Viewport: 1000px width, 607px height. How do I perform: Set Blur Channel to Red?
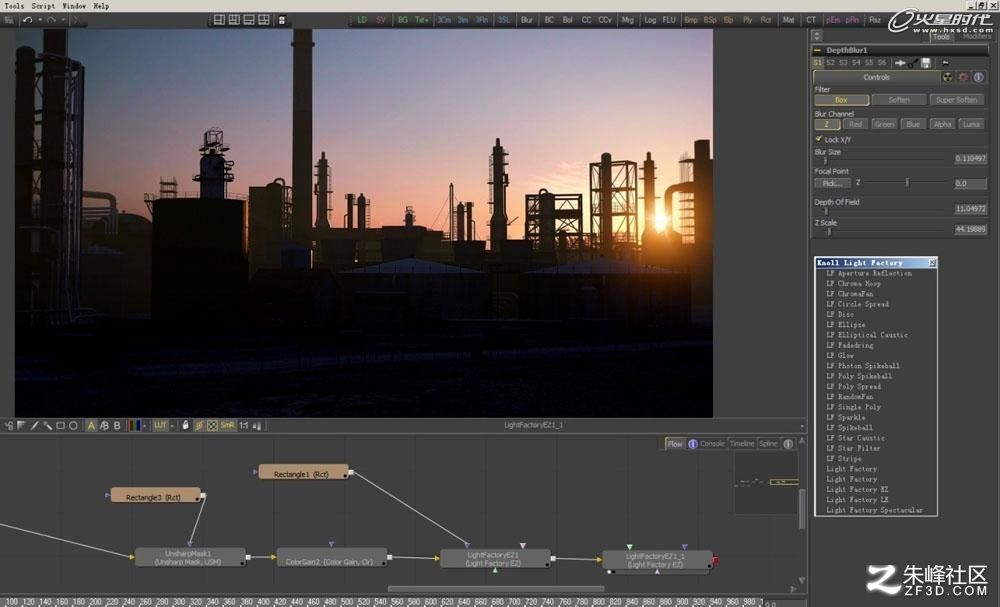tap(855, 124)
